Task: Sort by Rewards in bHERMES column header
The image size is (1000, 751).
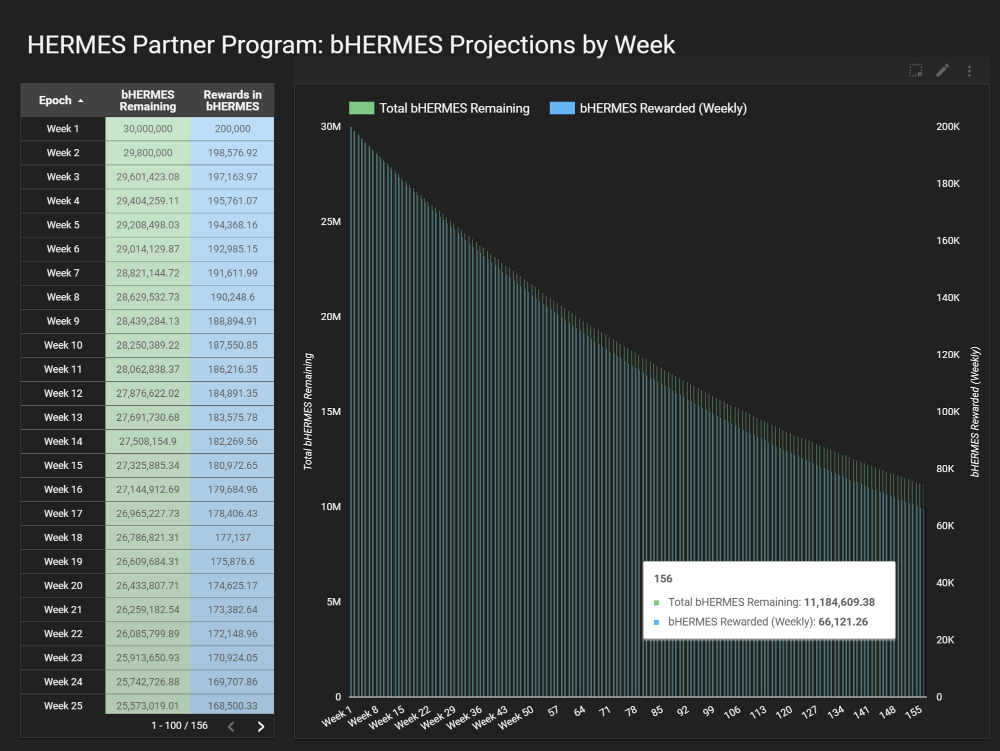Action: point(232,101)
